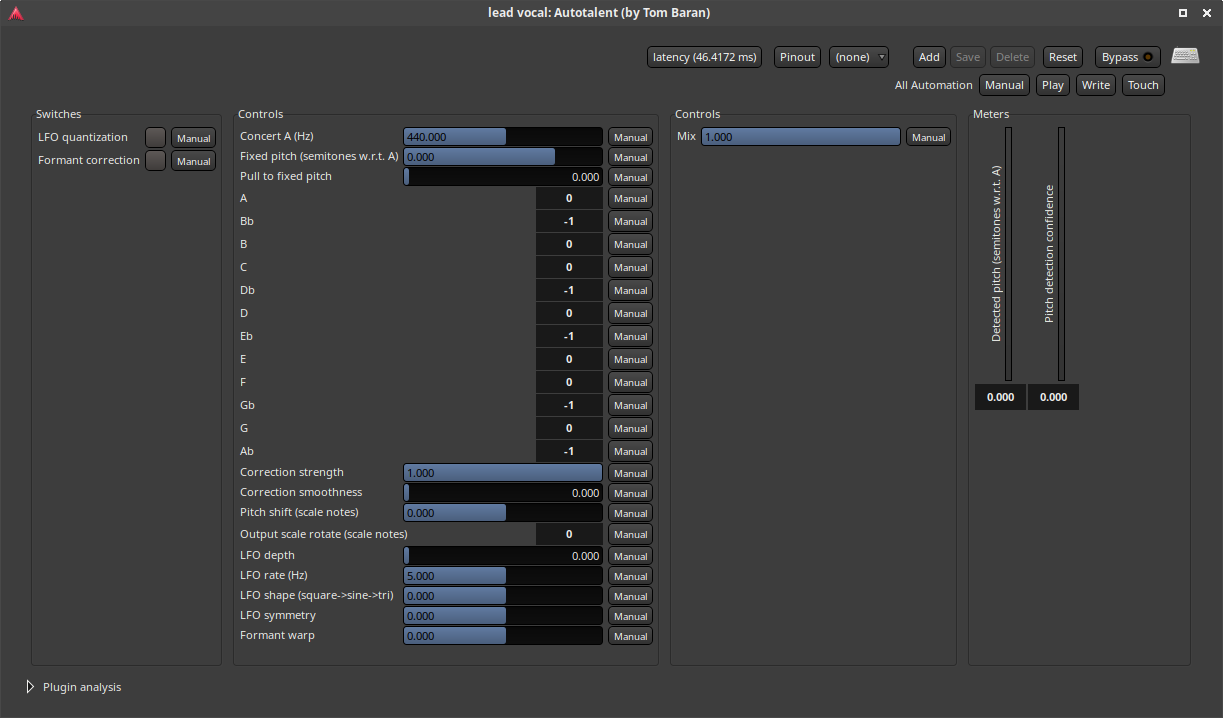Click the Eb note value field
This screenshot has height=718, width=1223.
click(569, 336)
